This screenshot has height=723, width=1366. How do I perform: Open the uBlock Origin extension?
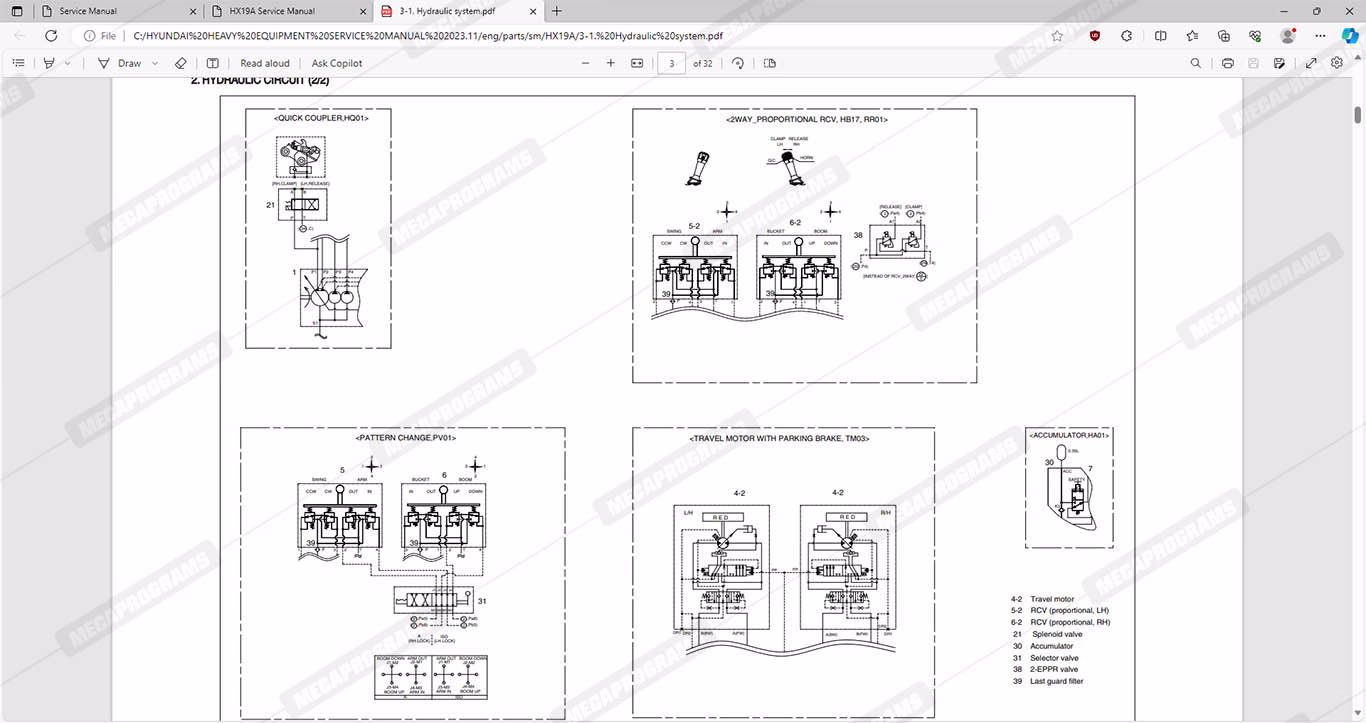point(1095,35)
